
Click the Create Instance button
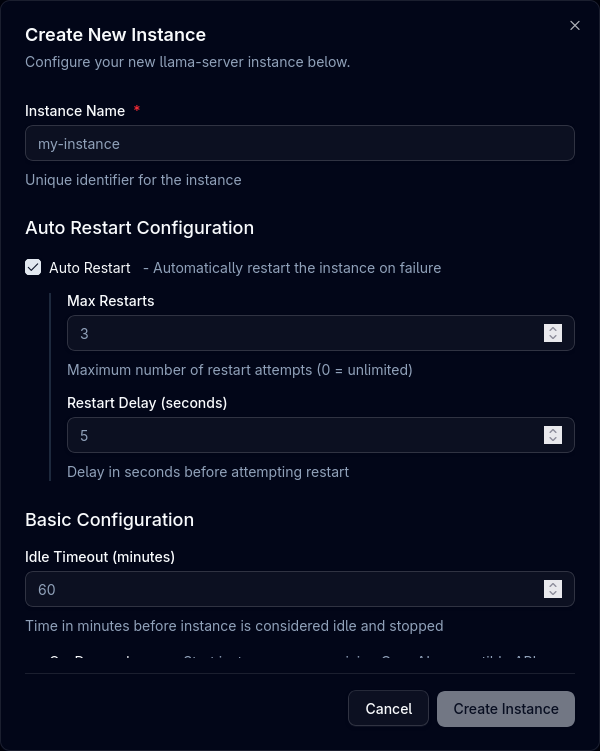click(x=506, y=708)
